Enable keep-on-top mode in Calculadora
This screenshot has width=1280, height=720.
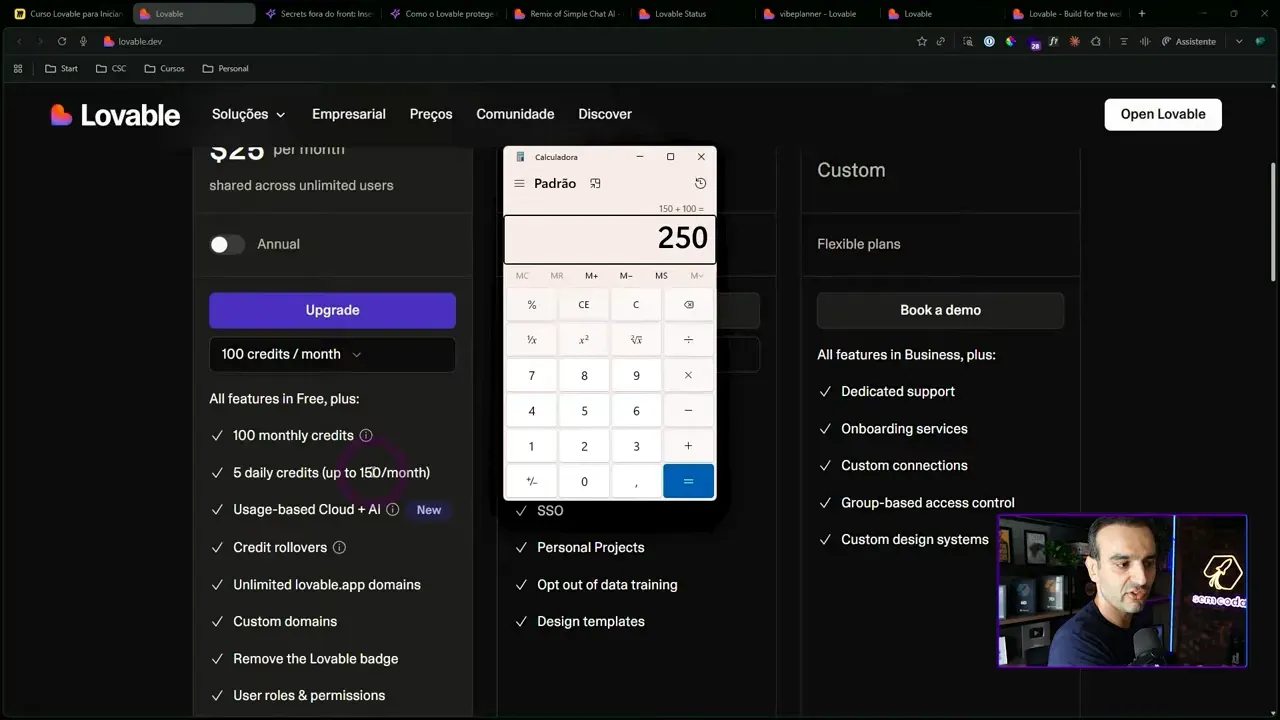click(x=595, y=183)
